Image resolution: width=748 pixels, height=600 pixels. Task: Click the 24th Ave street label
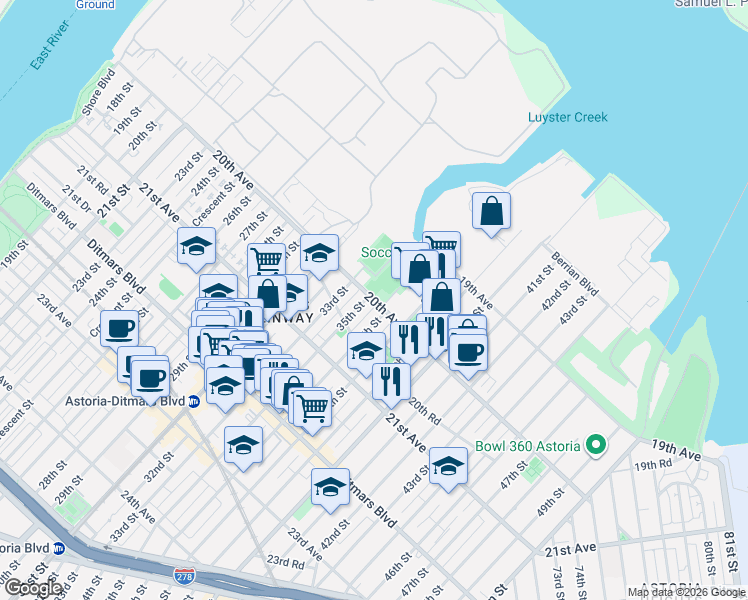pyautogui.click(x=138, y=507)
